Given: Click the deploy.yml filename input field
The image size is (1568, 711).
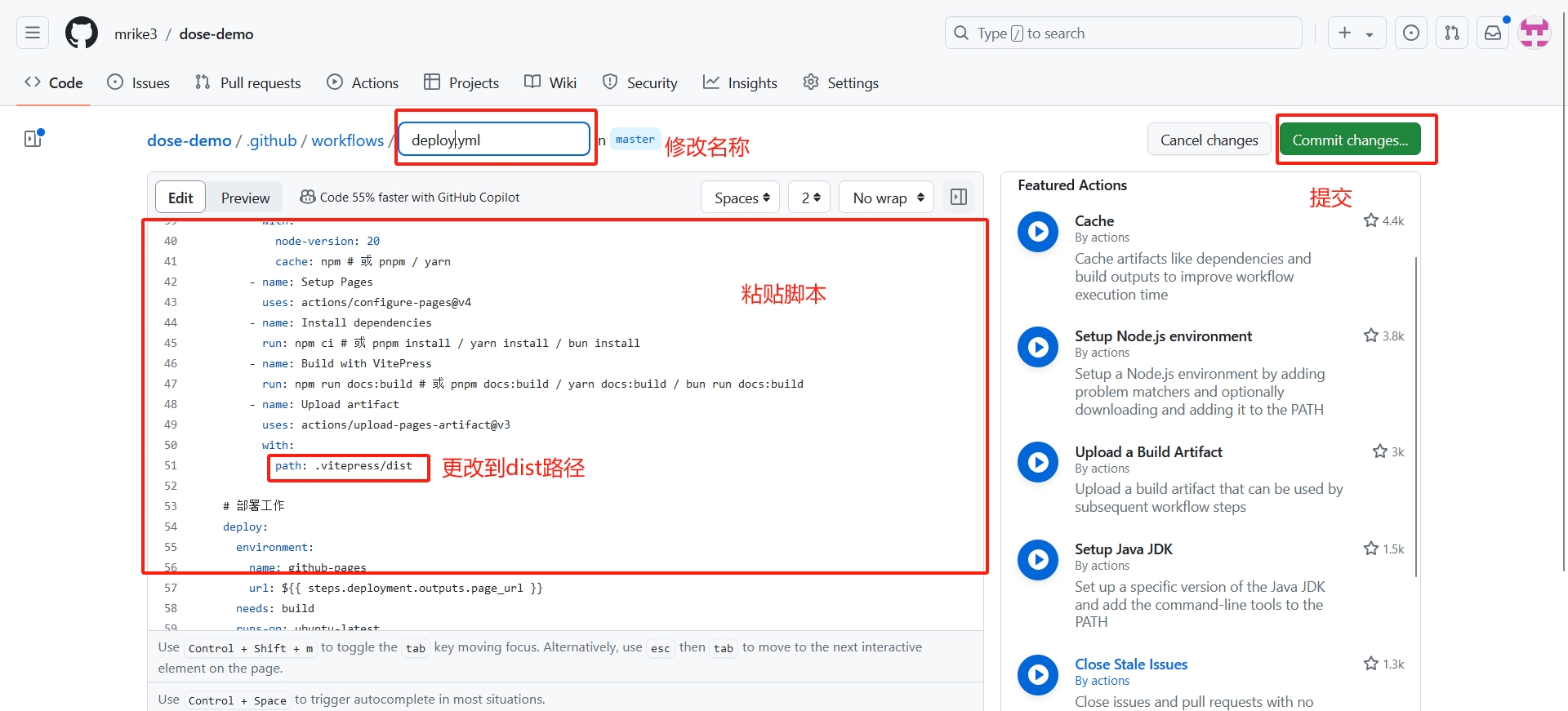Looking at the screenshot, I should [494, 140].
